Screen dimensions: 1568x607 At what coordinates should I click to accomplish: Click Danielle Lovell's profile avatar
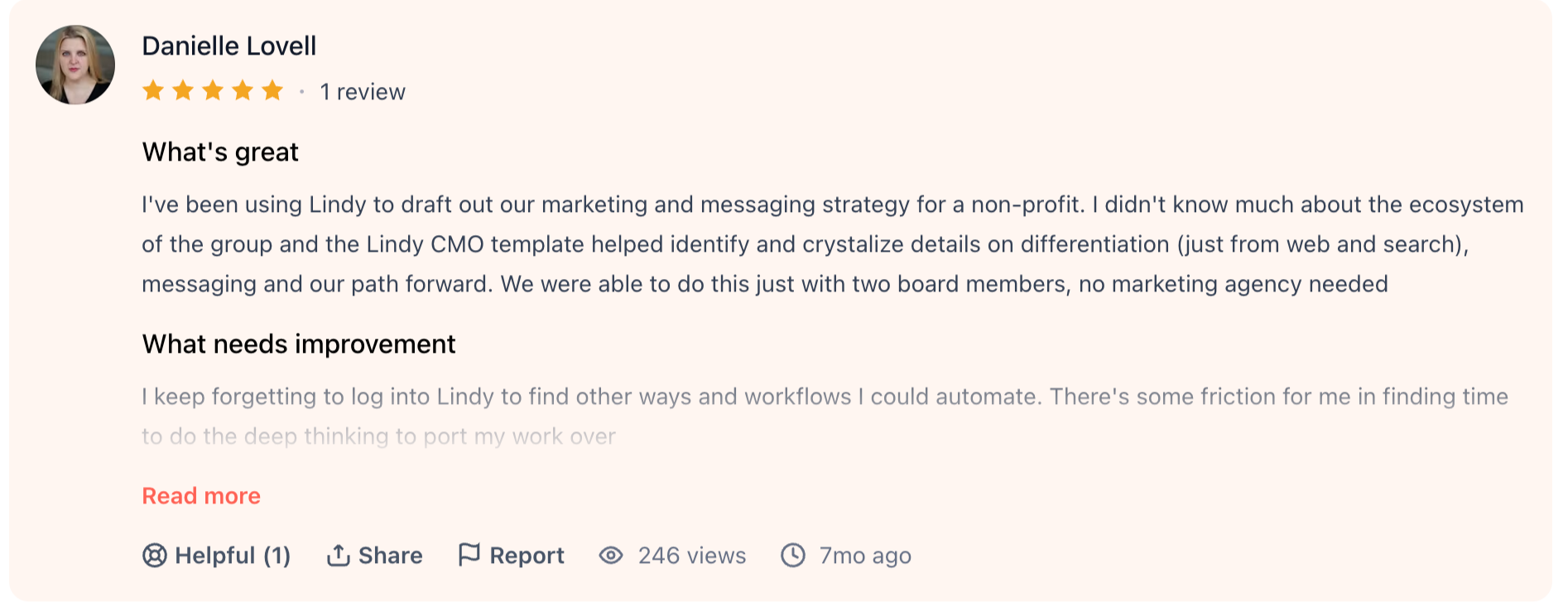point(75,65)
